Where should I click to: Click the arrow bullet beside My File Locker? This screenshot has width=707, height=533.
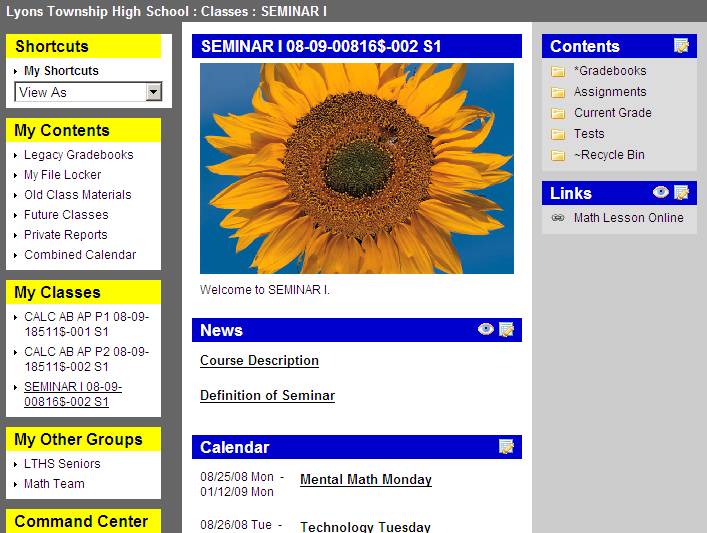click(x=15, y=175)
